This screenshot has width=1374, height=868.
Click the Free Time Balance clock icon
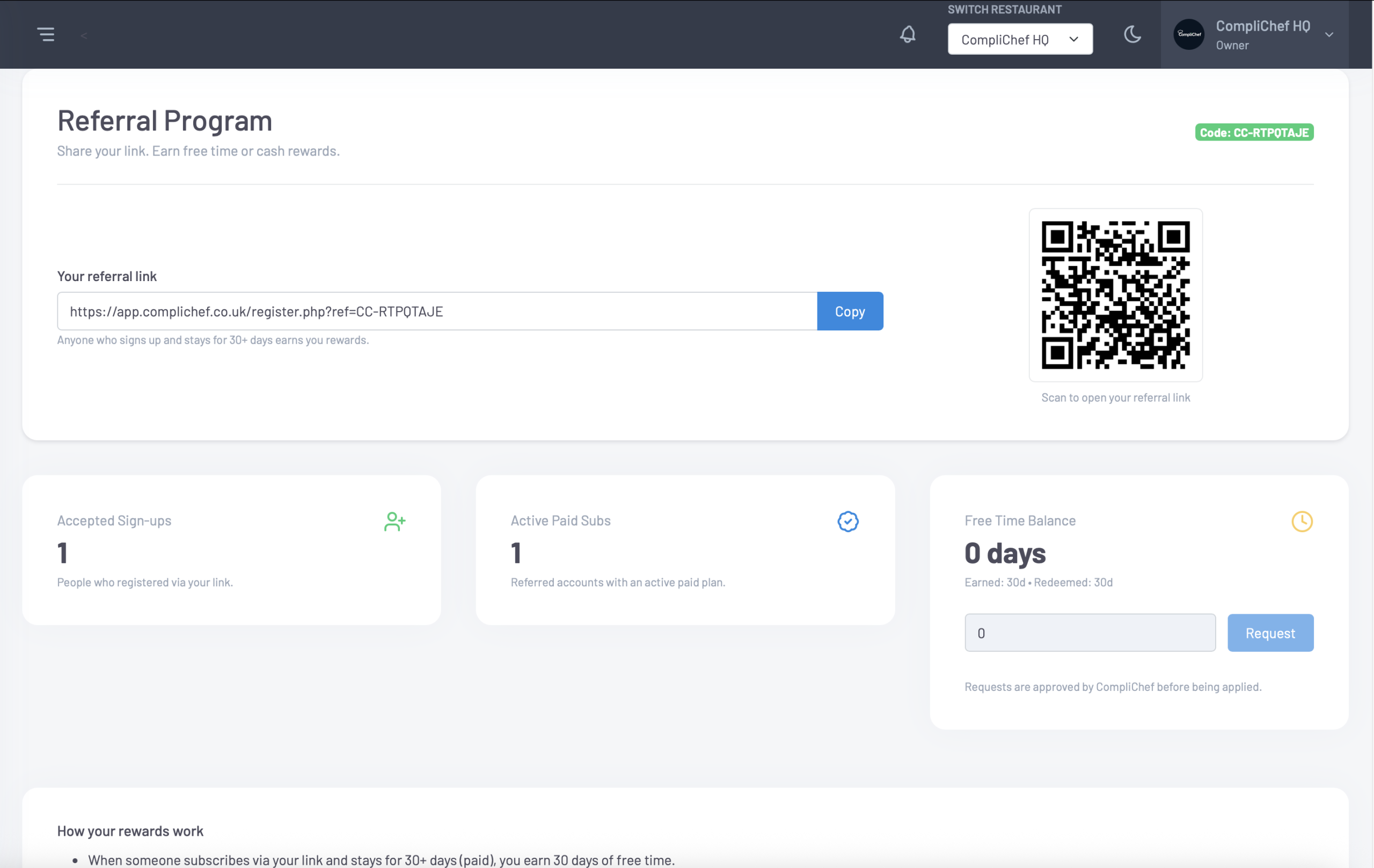1302,521
